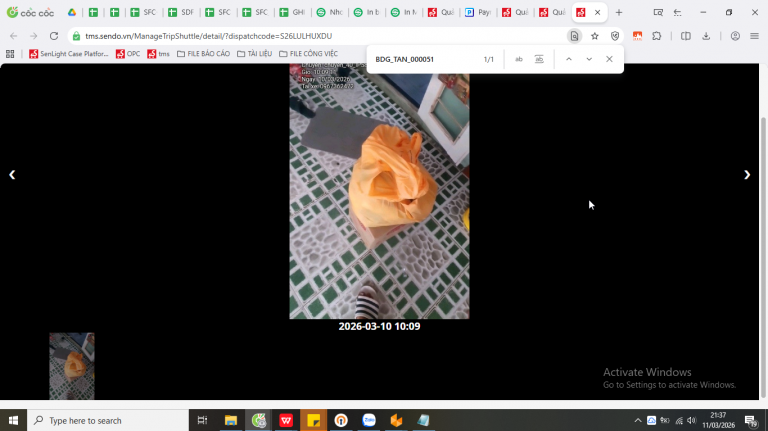The height and width of the screenshot is (431, 768).
Task: Open the Cốc Cốc main menu
Action: coord(754,36)
